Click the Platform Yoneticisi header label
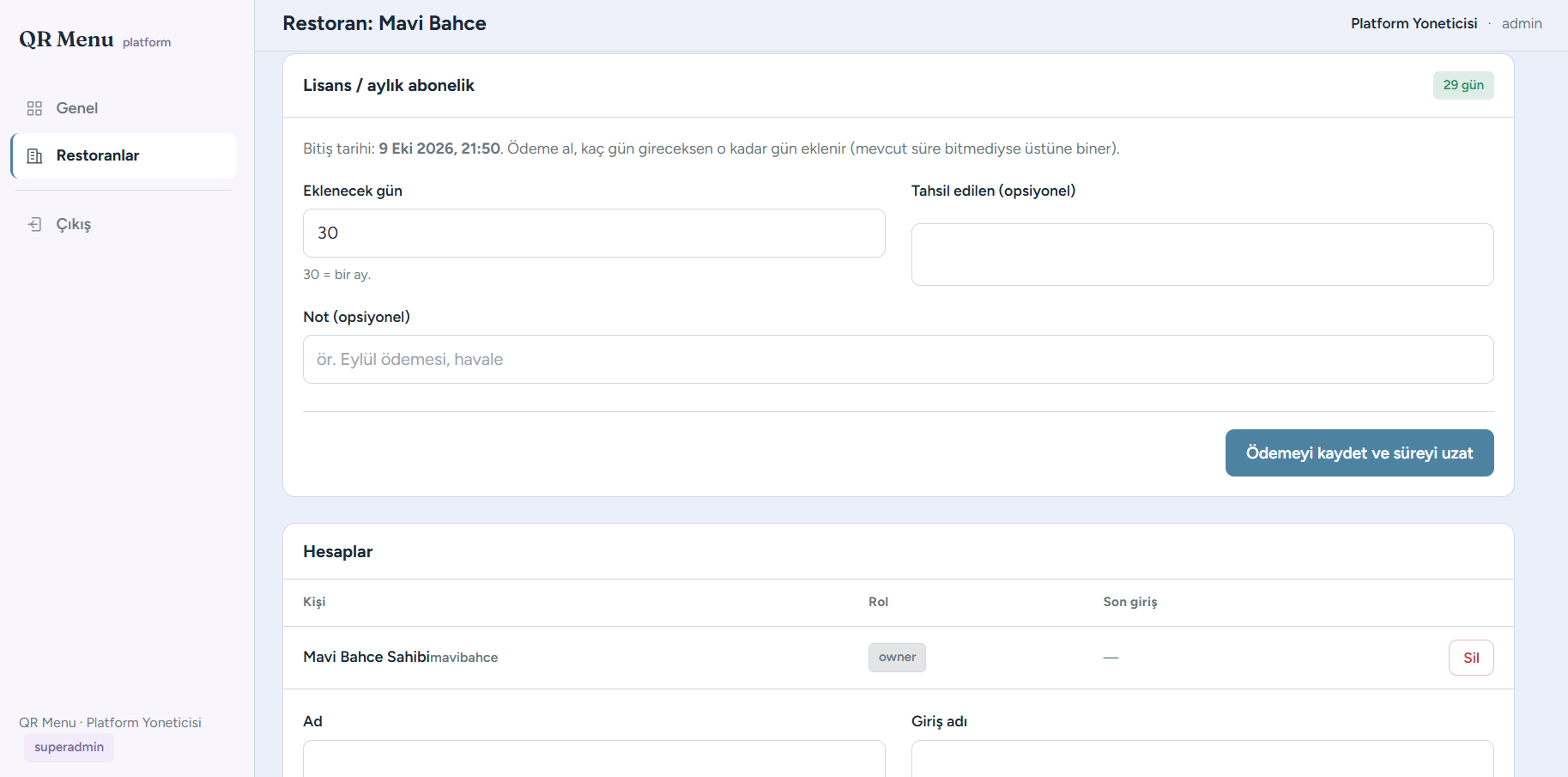Image resolution: width=1568 pixels, height=777 pixels. coord(1414,24)
